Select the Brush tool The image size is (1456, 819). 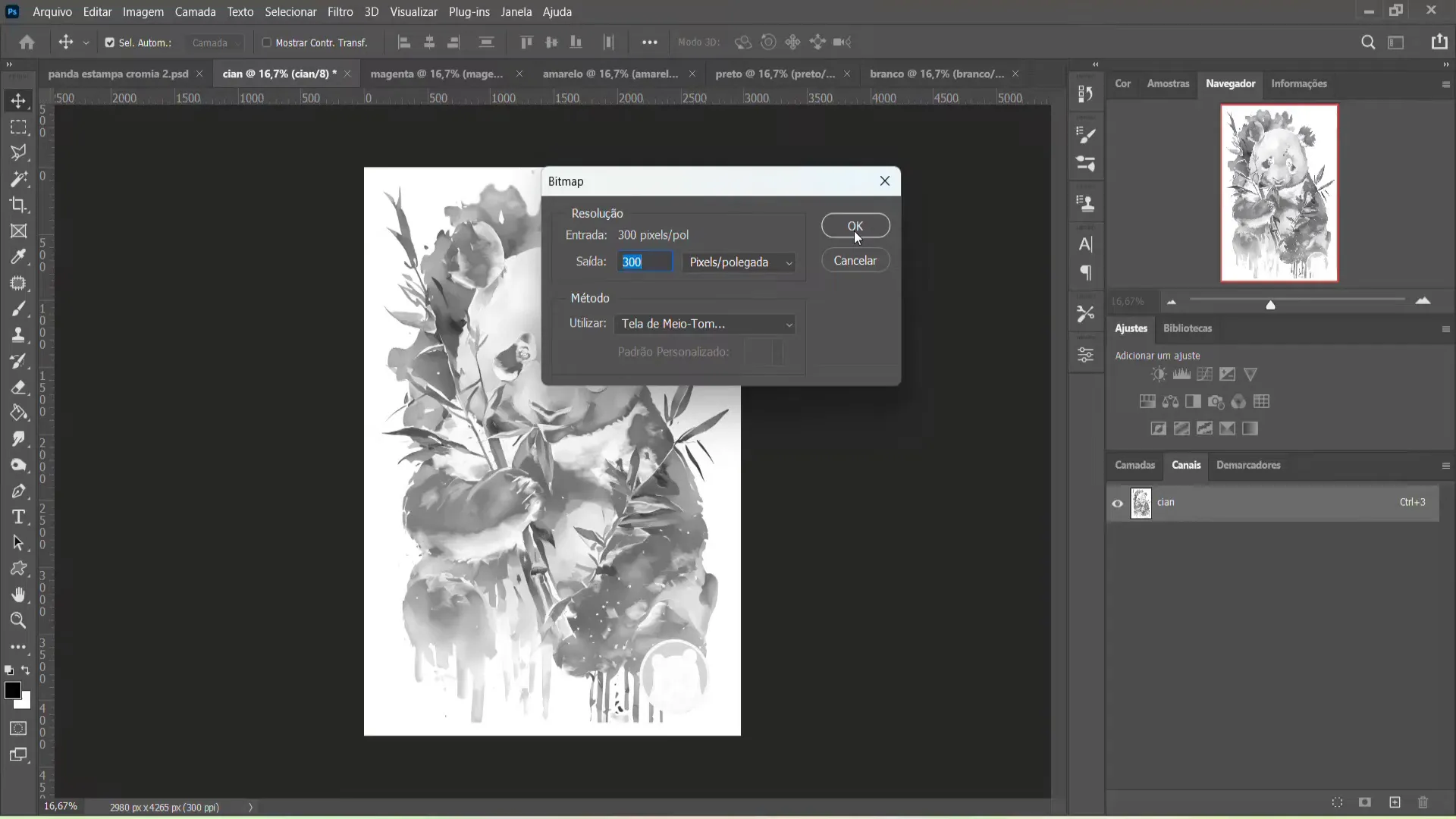[18, 309]
